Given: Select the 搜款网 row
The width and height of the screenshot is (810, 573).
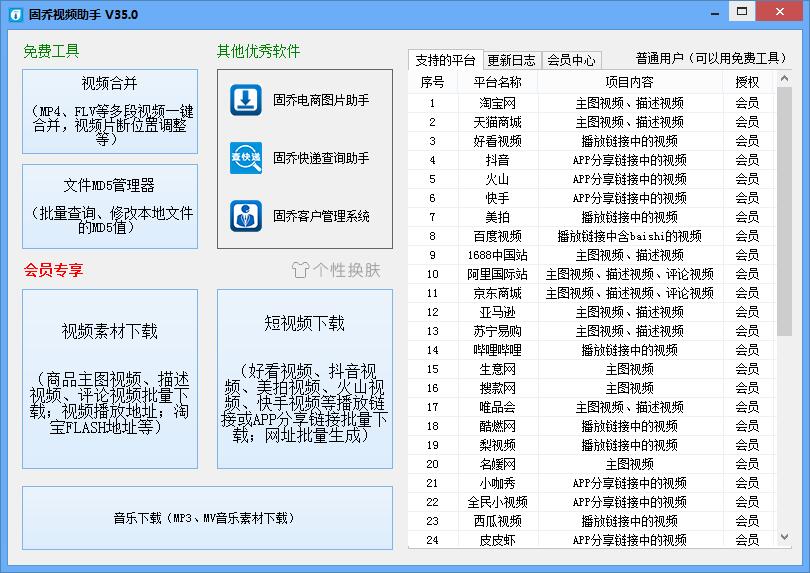Looking at the screenshot, I should [x=592, y=388].
